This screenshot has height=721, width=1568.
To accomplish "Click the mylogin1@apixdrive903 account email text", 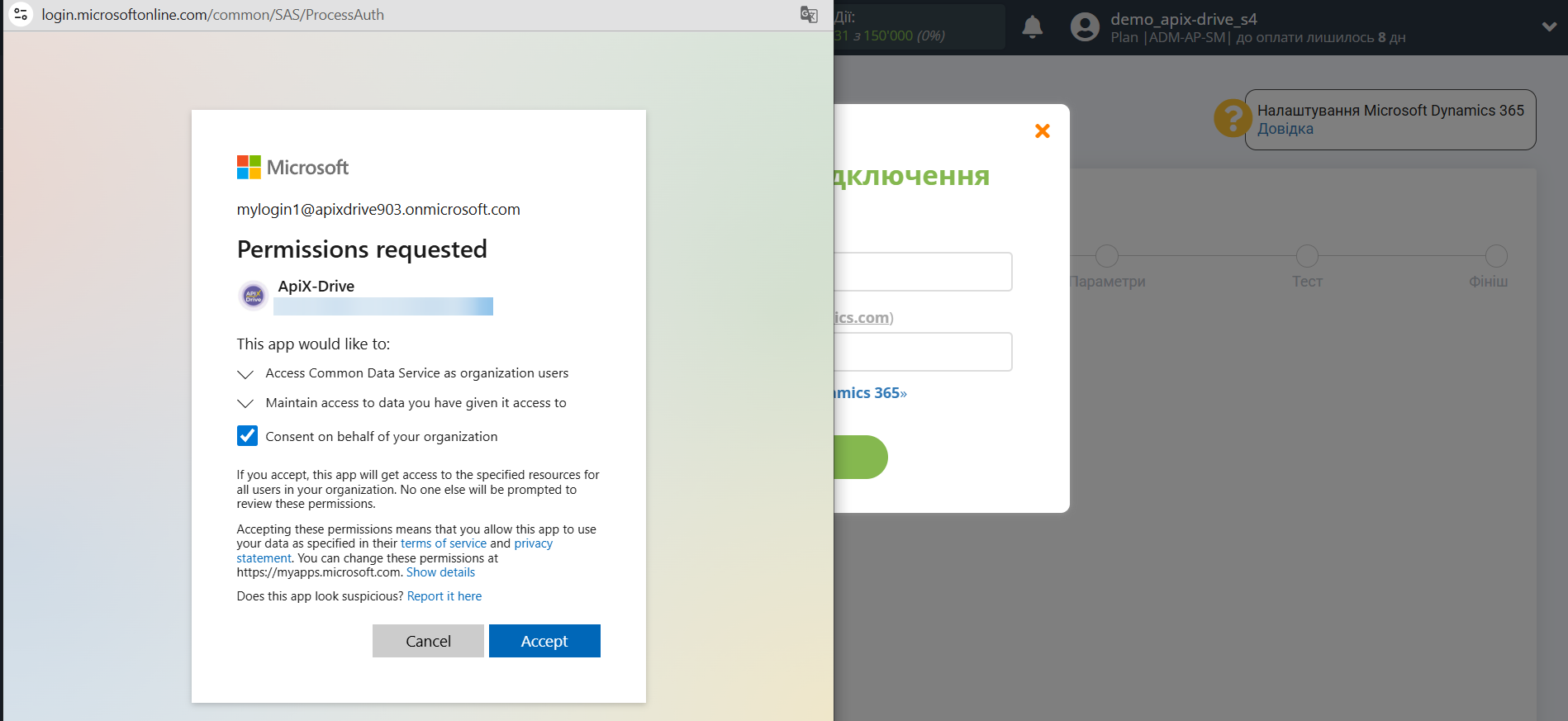I will pos(378,210).
